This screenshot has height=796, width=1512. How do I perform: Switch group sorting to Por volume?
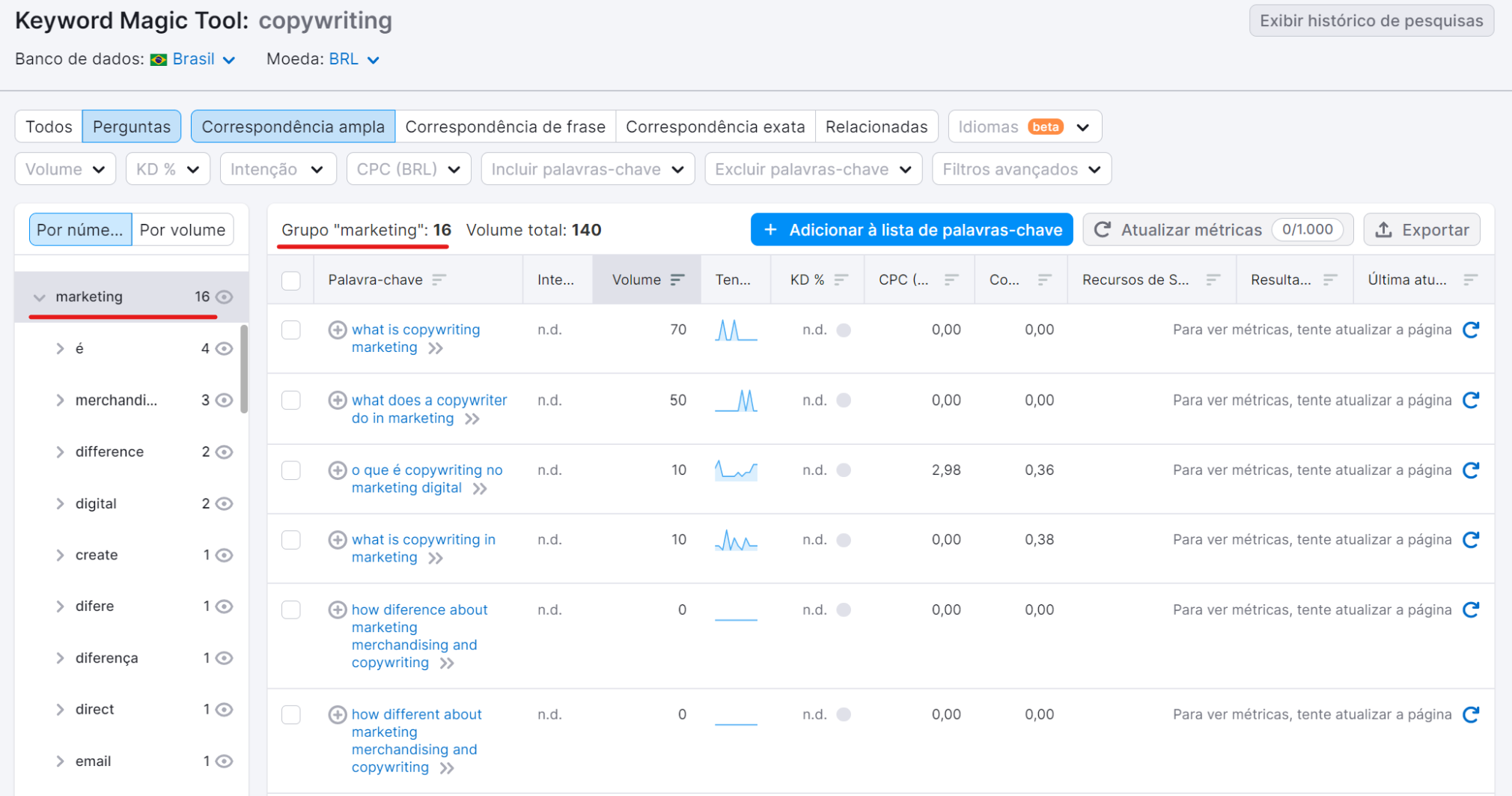tap(183, 230)
